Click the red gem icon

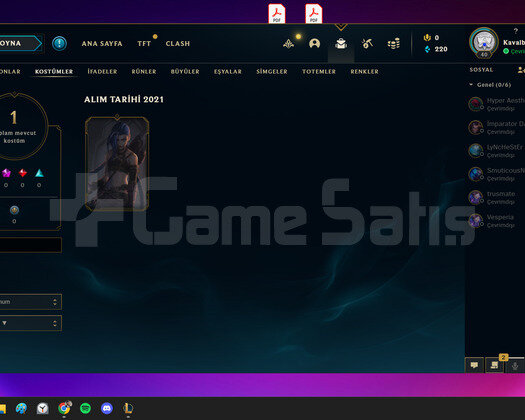22,173
